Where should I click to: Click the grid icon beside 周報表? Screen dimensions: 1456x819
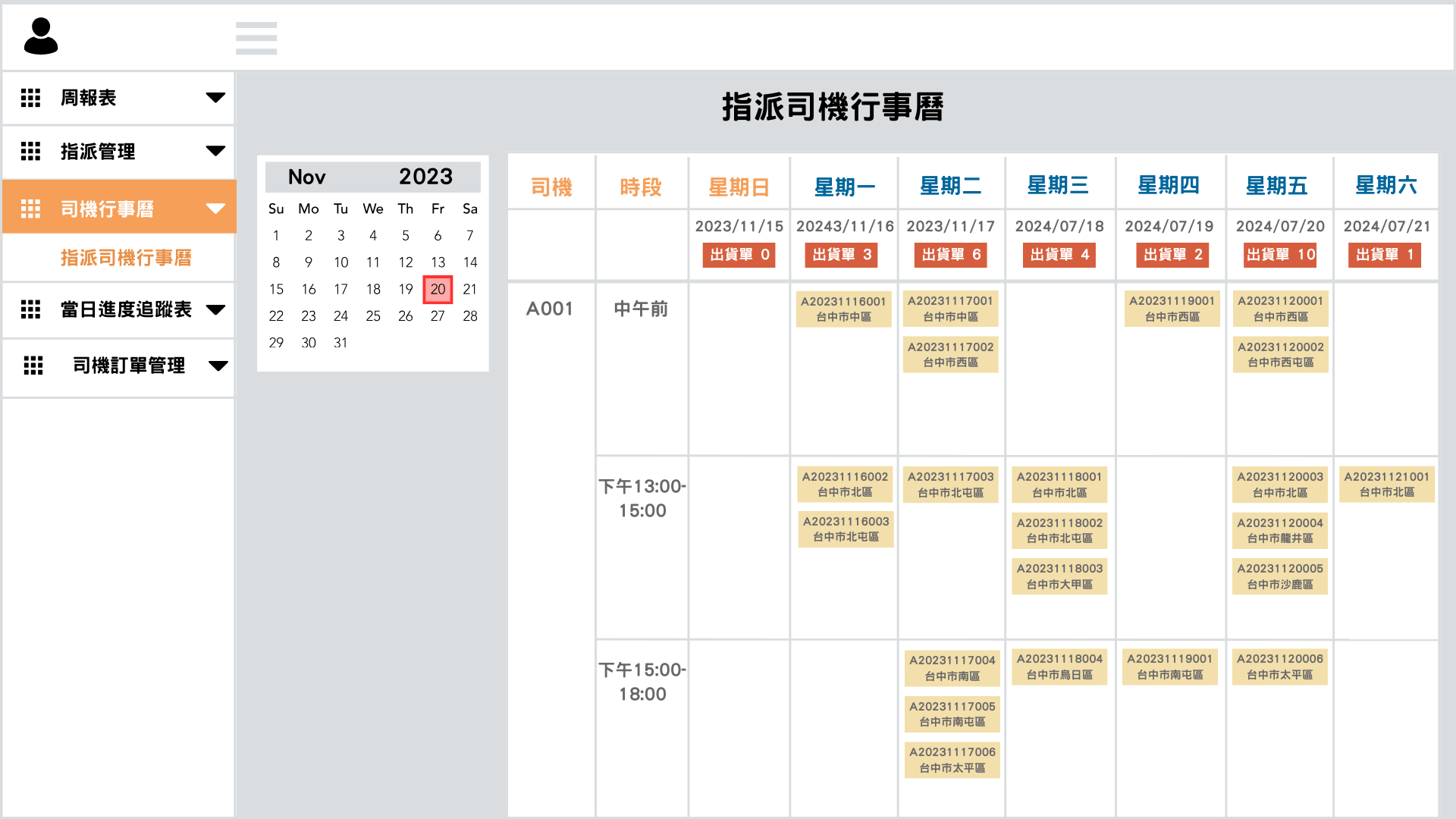pos(30,98)
